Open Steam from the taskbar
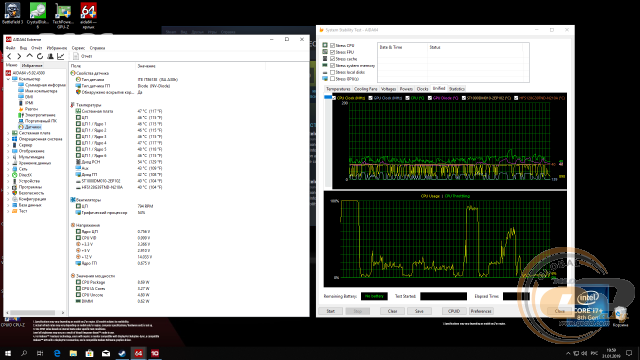 [x=122, y=353]
